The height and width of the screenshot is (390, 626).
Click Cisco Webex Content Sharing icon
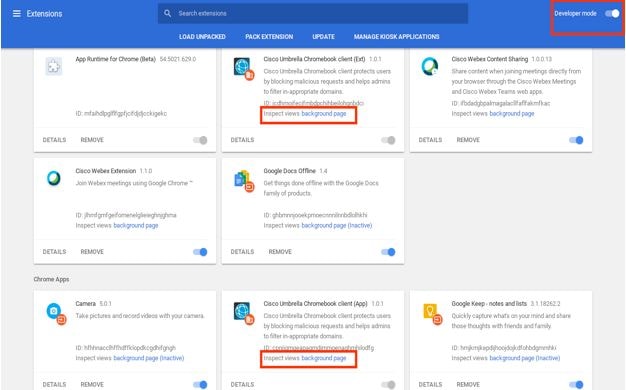430,66
